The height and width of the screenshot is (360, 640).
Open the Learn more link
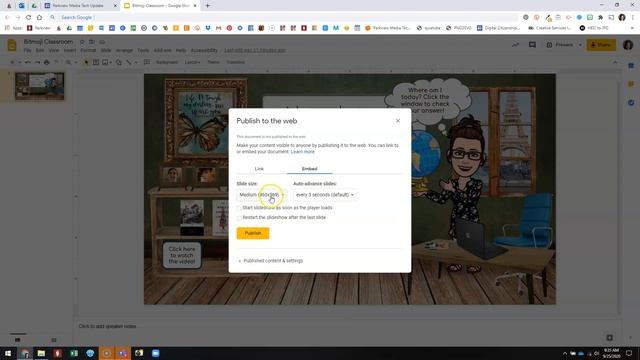pos(302,152)
